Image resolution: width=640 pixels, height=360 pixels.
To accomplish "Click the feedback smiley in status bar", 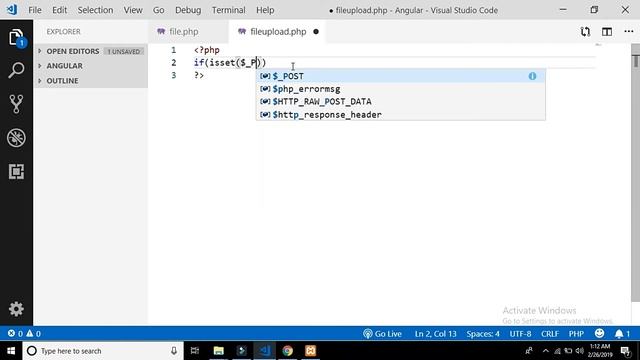I will pyautogui.click(x=599, y=333).
